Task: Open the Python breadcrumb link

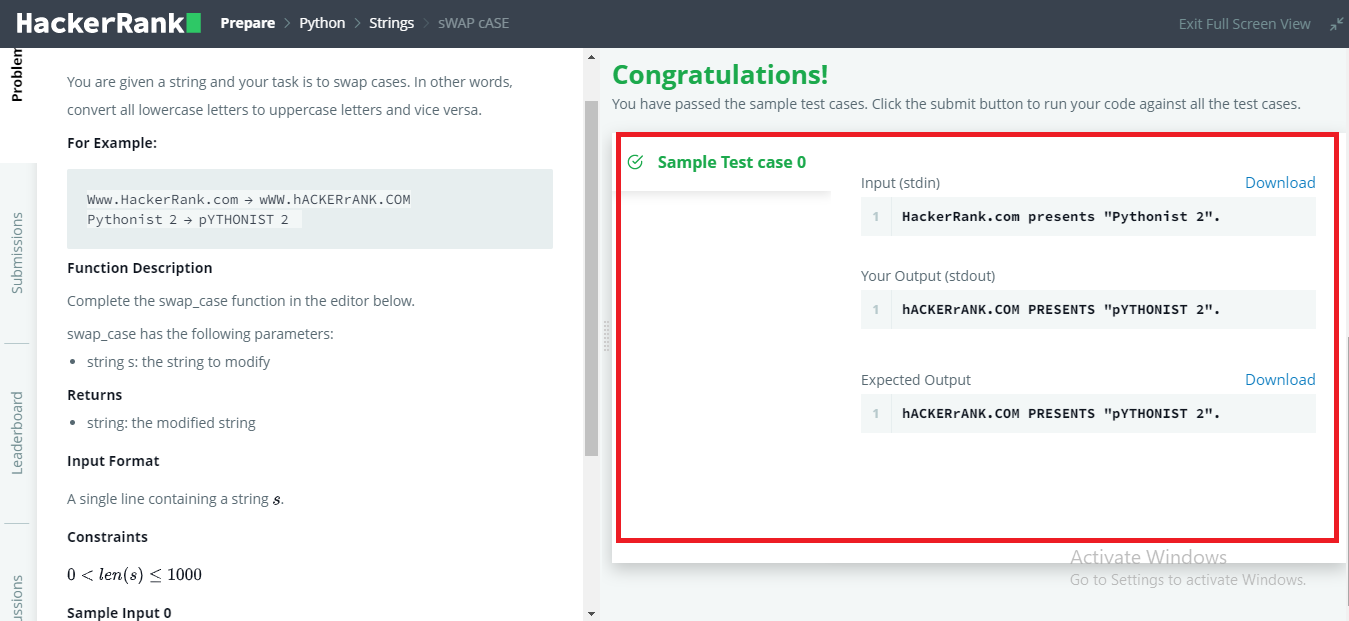Action: 322,23
